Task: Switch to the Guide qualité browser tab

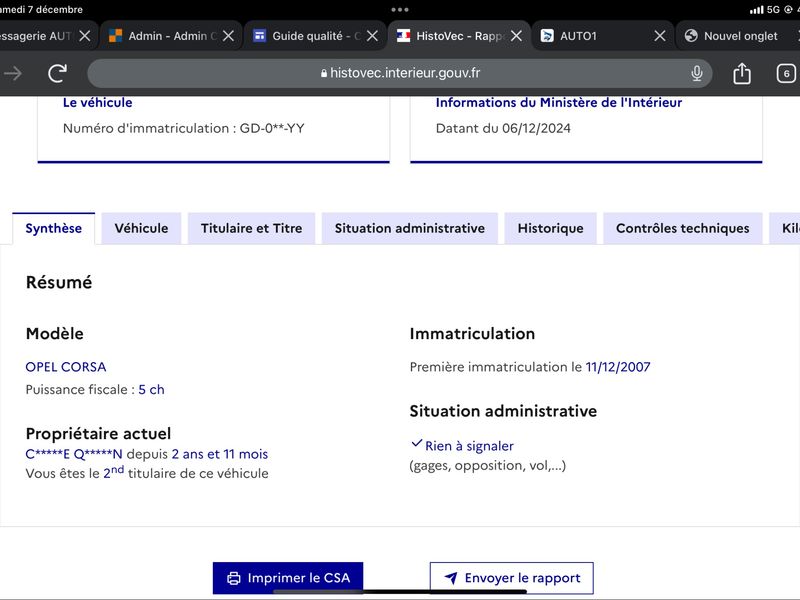Action: [x=314, y=36]
